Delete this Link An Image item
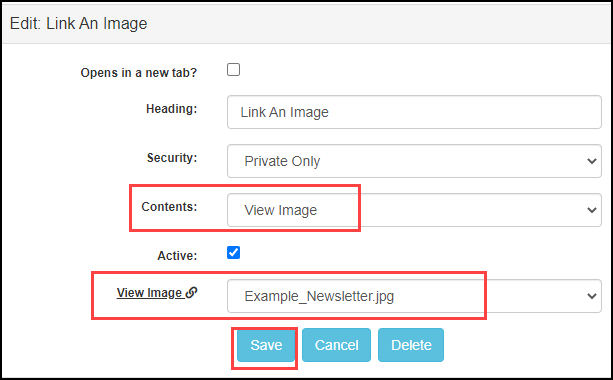613x380 pixels. click(x=411, y=345)
